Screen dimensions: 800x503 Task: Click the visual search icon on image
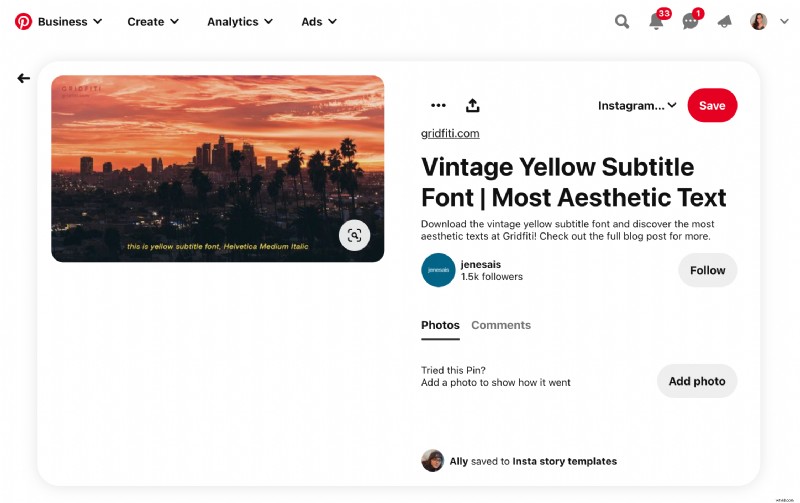point(353,235)
